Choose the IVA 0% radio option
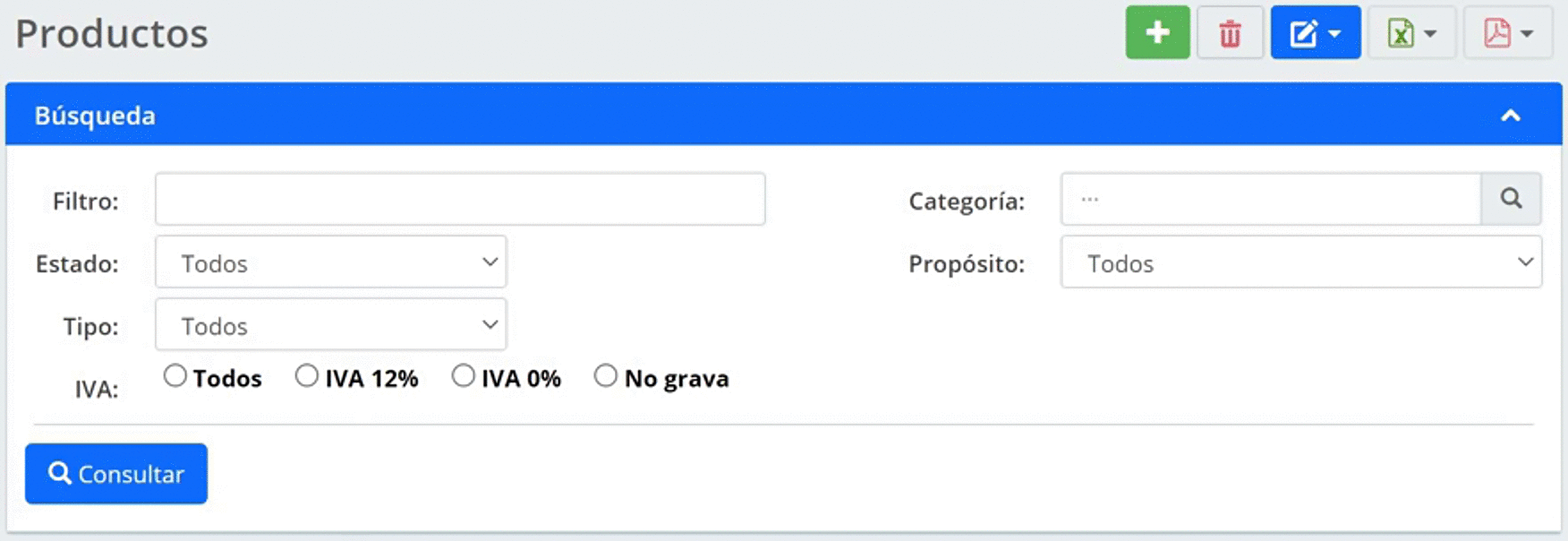1568x541 pixels. [463, 376]
